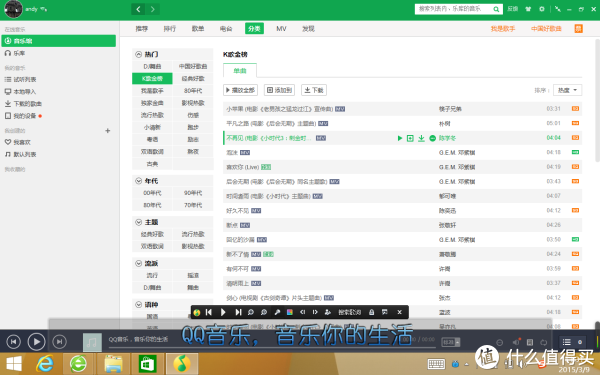The width and height of the screenshot is (600, 375).
Task: Play 不再见 using its row play icon
Action: (399, 138)
